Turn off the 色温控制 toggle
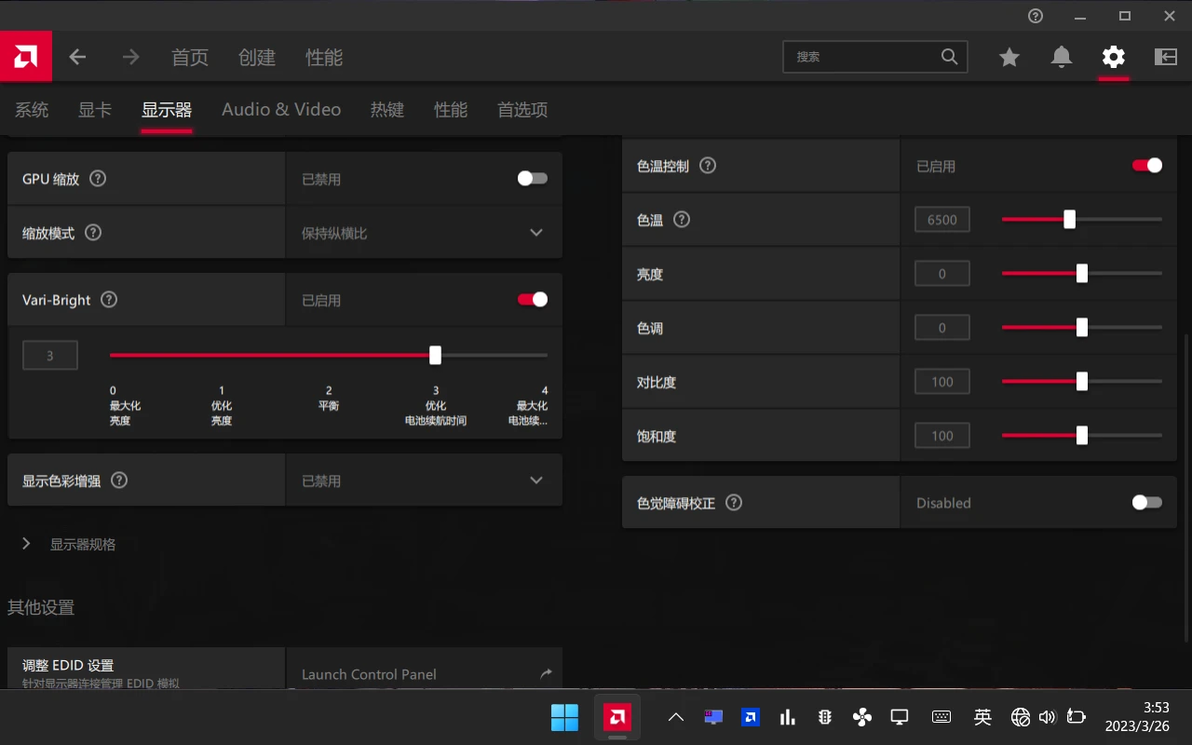Image resolution: width=1192 pixels, height=745 pixels. click(x=1146, y=166)
